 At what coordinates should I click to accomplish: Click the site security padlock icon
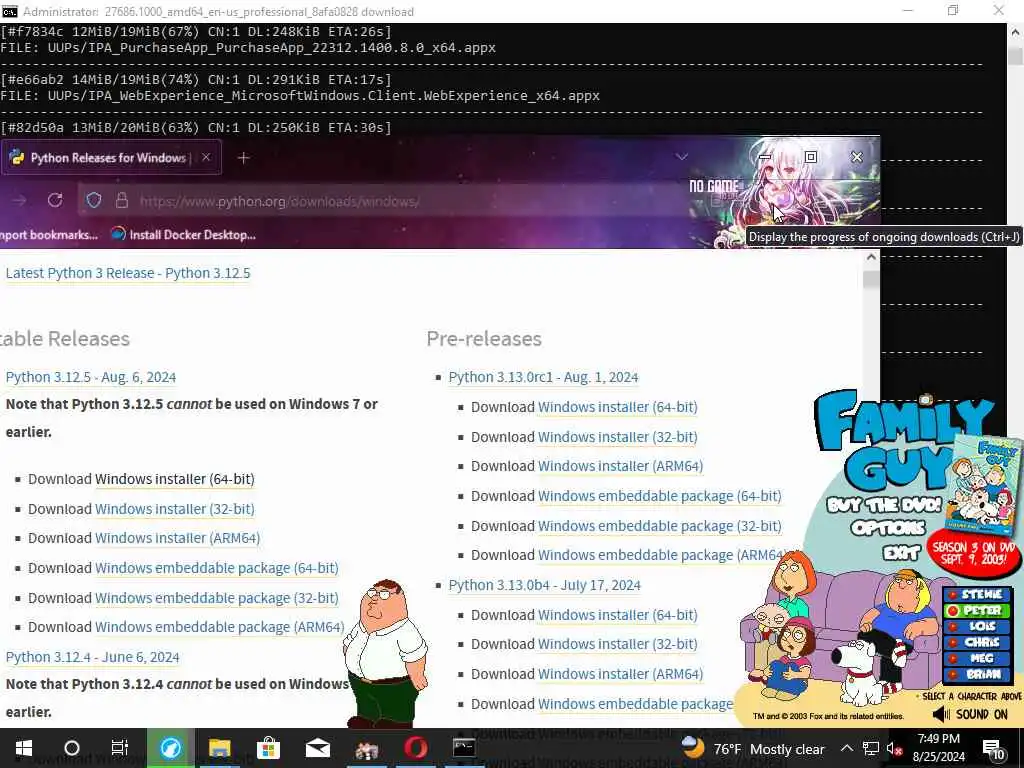coord(121,200)
